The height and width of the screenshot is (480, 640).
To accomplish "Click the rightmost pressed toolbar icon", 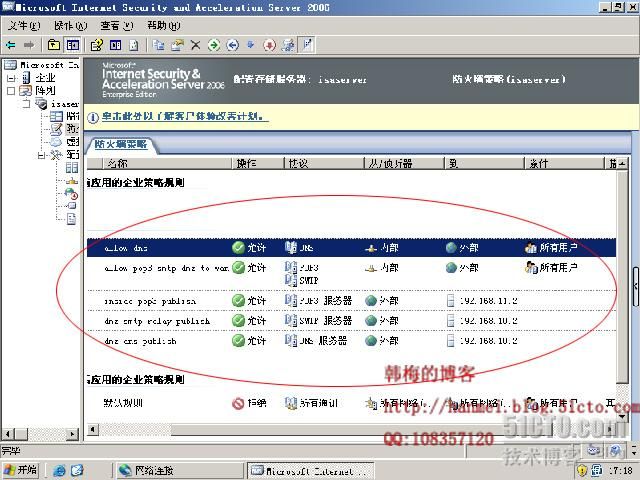I will (307, 45).
